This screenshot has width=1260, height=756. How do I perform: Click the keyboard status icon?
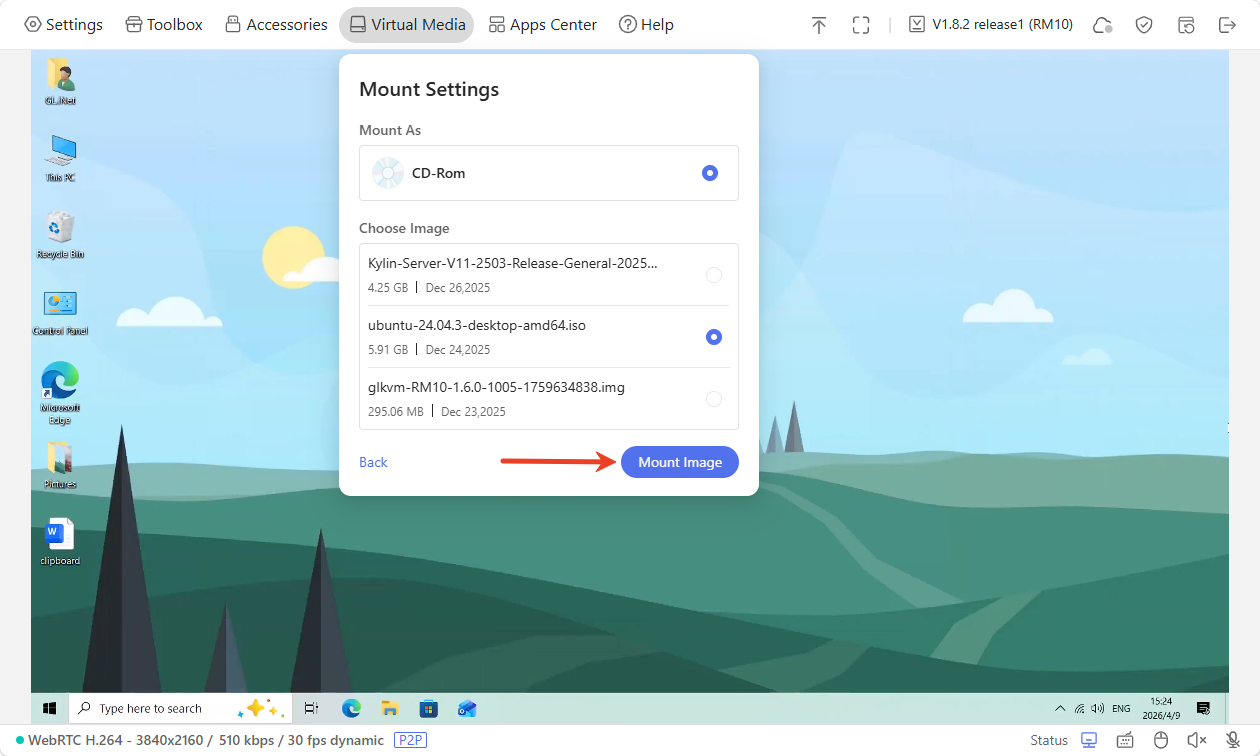click(1125, 740)
